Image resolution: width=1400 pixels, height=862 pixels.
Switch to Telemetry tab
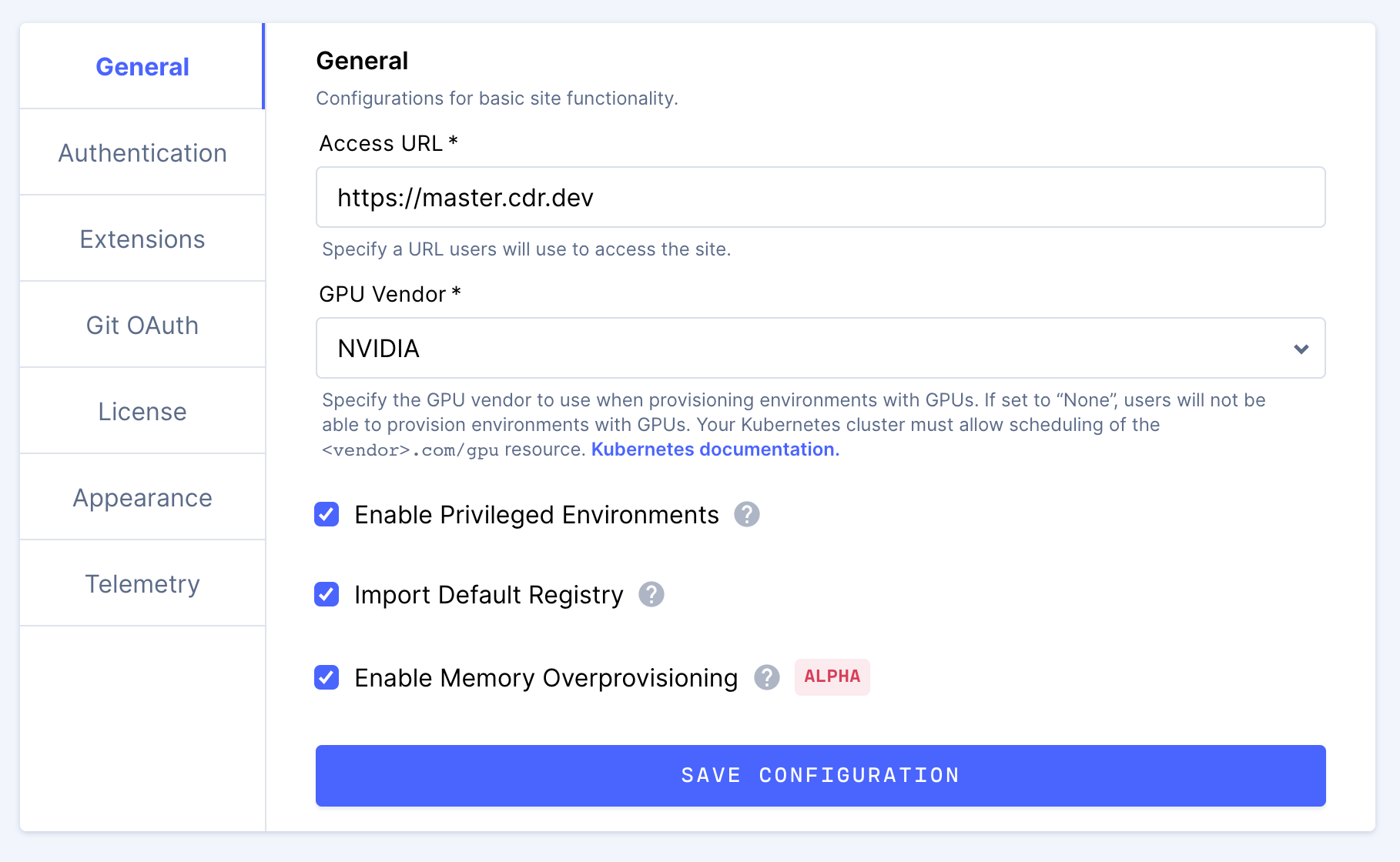[142, 583]
